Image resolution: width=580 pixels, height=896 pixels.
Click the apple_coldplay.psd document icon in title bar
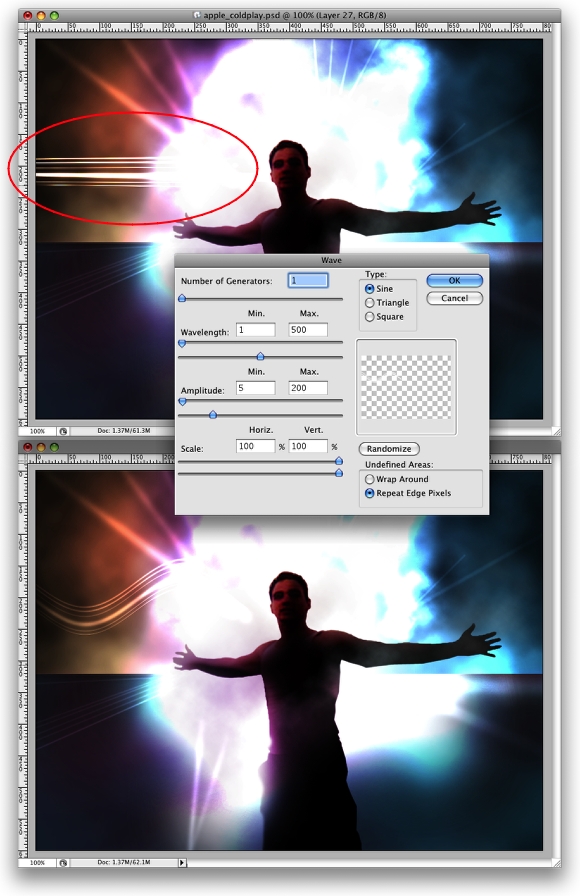click(x=198, y=15)
